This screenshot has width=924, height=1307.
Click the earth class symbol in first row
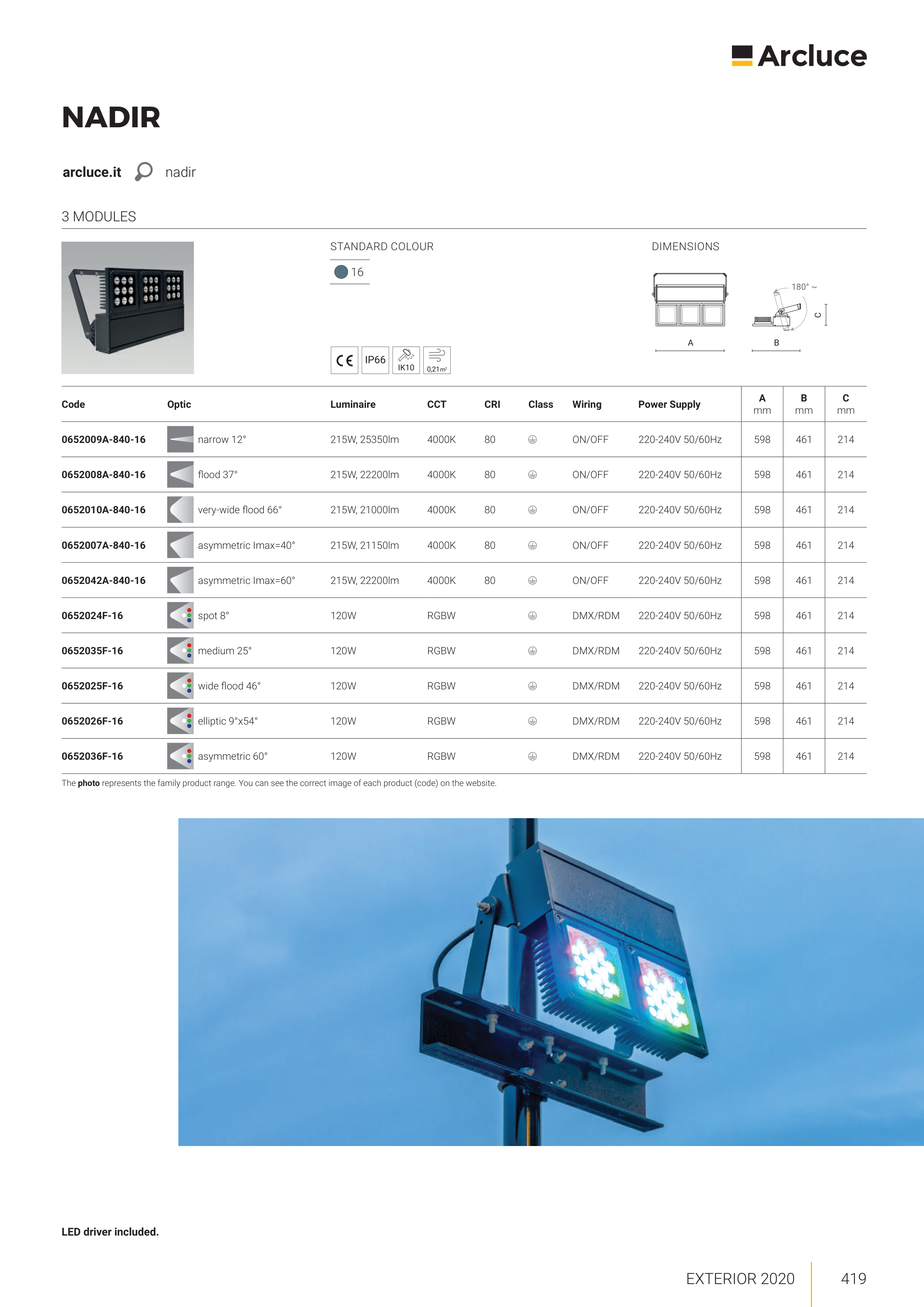[x=532, y=440]
